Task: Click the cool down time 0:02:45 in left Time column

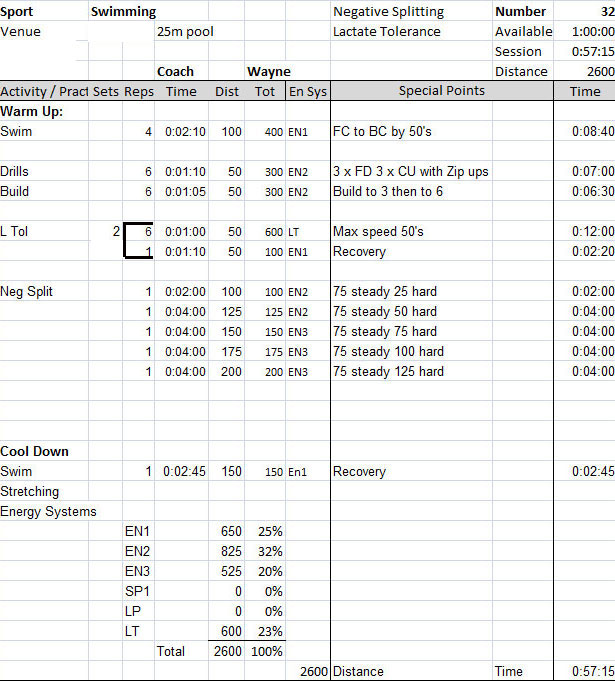Action: [x=184, y=471]
